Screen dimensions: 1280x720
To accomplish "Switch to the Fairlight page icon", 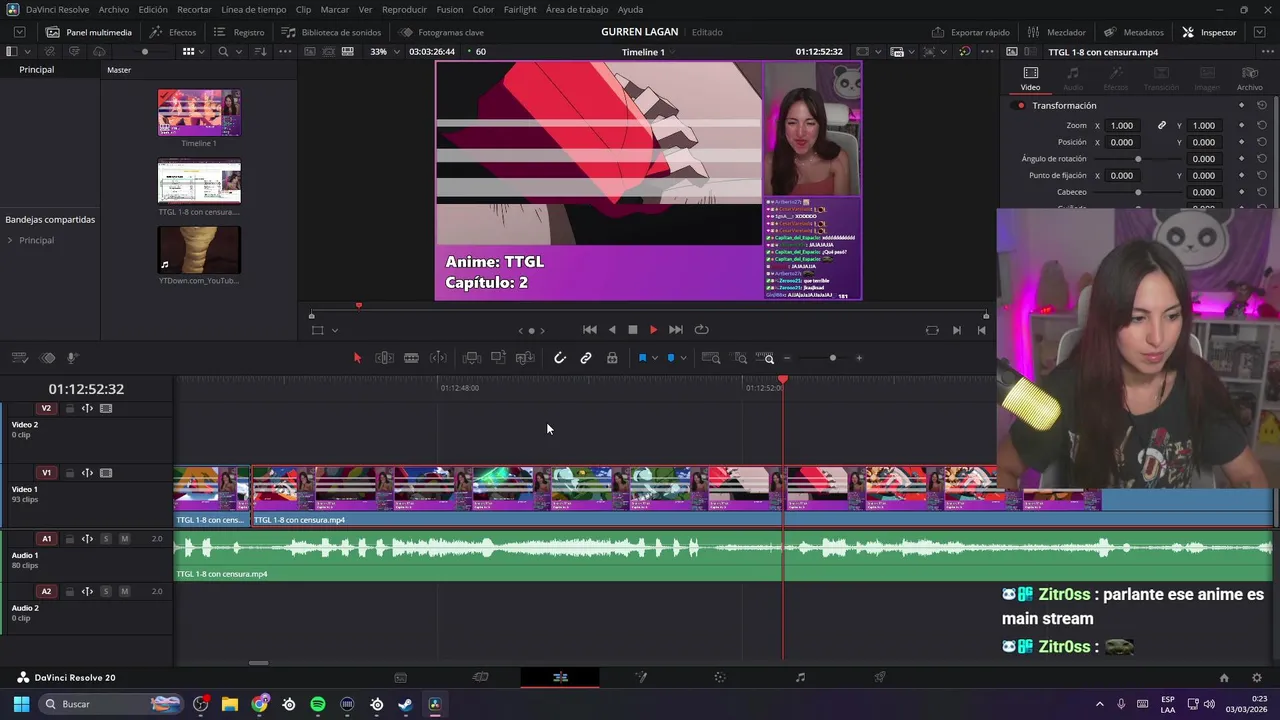I will 800,677.
